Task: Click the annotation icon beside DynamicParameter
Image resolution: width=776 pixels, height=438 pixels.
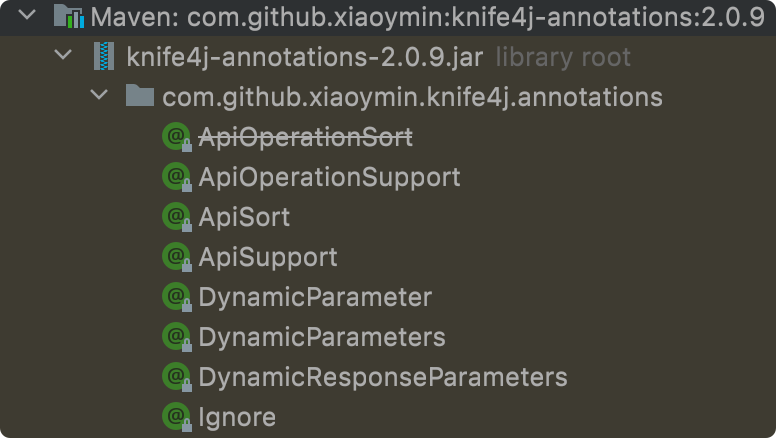Action: 177,297
